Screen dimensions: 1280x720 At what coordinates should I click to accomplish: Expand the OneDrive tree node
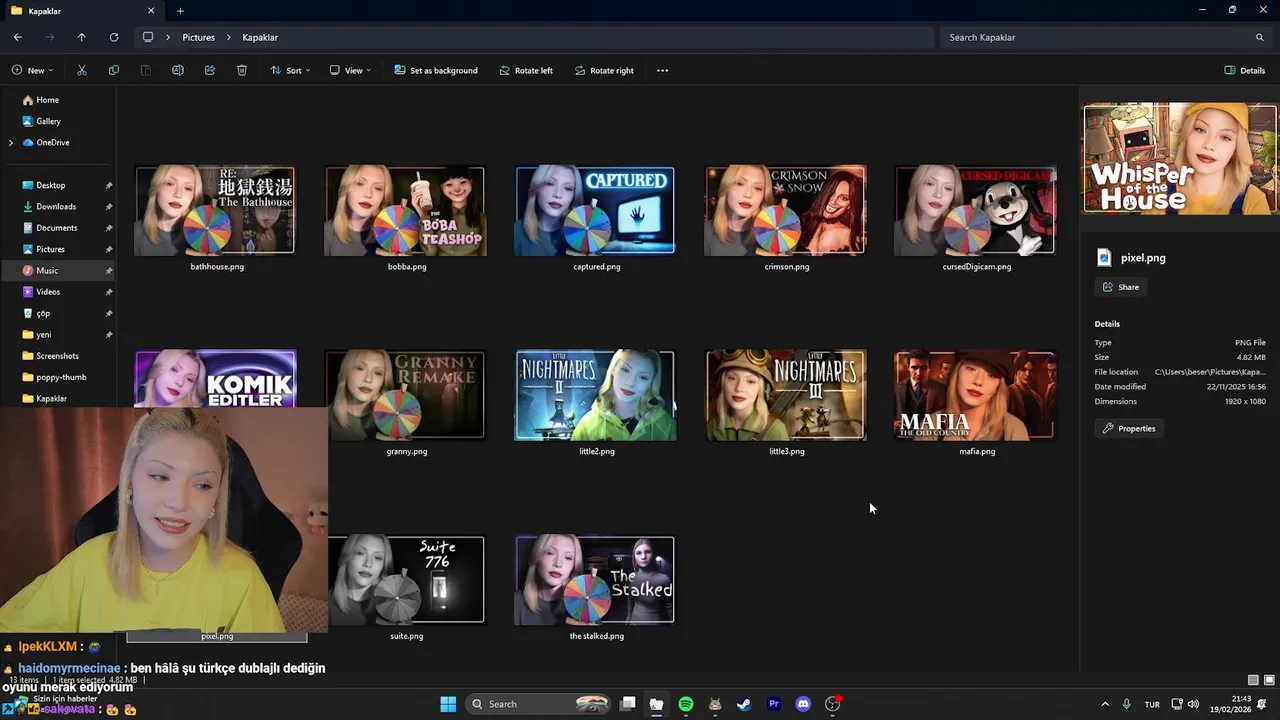coord(11,143)
